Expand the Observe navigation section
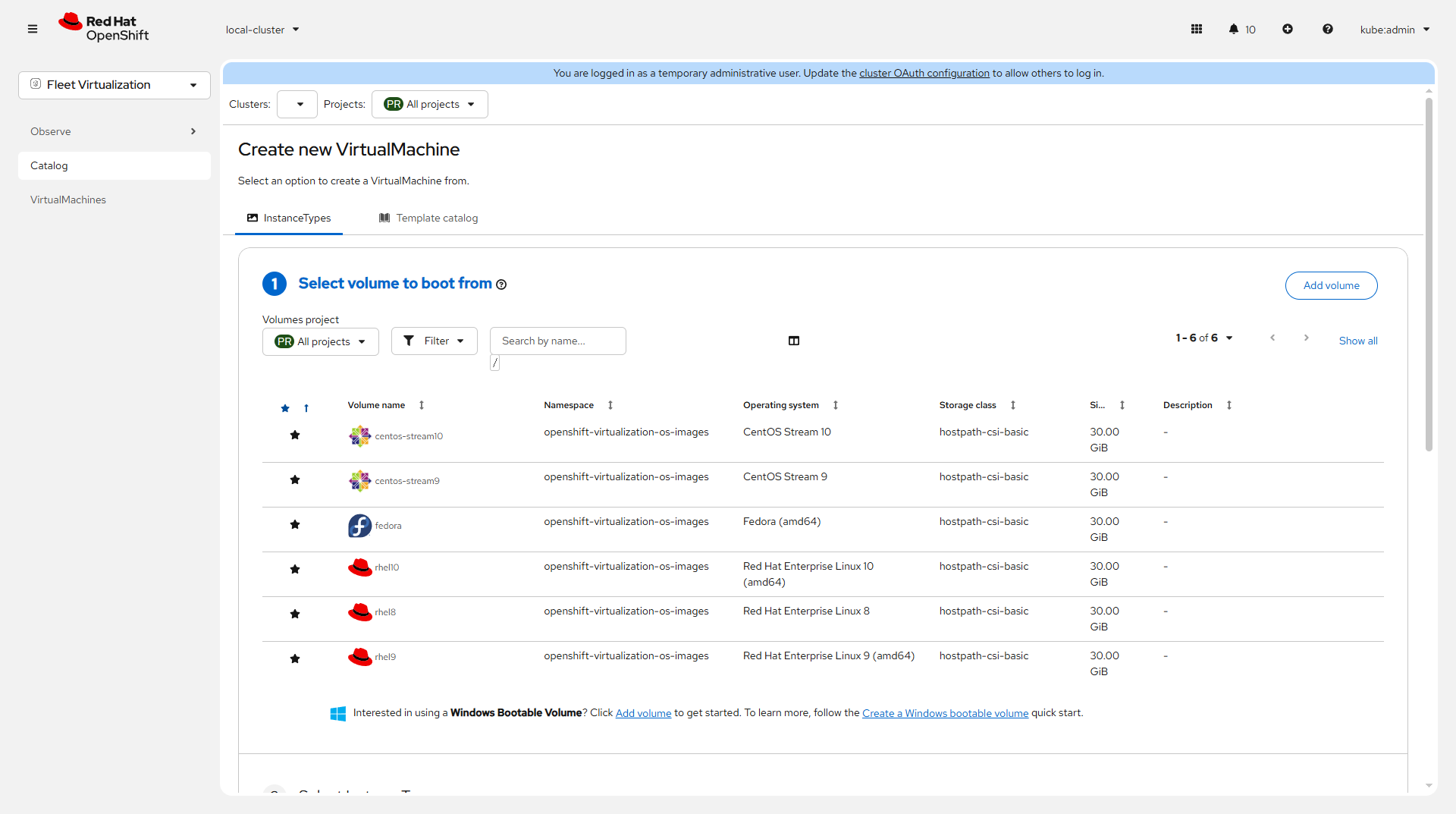The width and height of the screenshot is (1456, 814). (115, 131)
